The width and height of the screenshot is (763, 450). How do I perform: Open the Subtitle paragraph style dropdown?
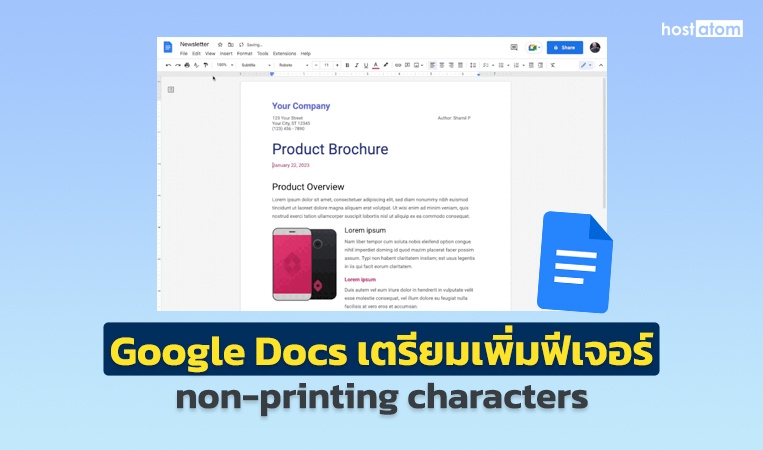point(256,65)
